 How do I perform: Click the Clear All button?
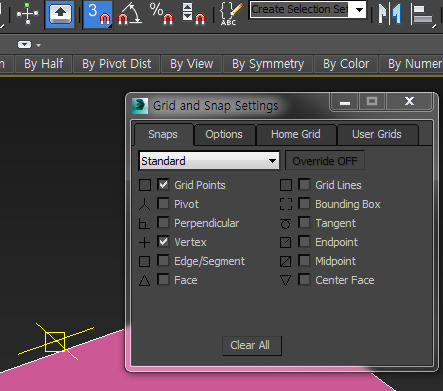252,345
